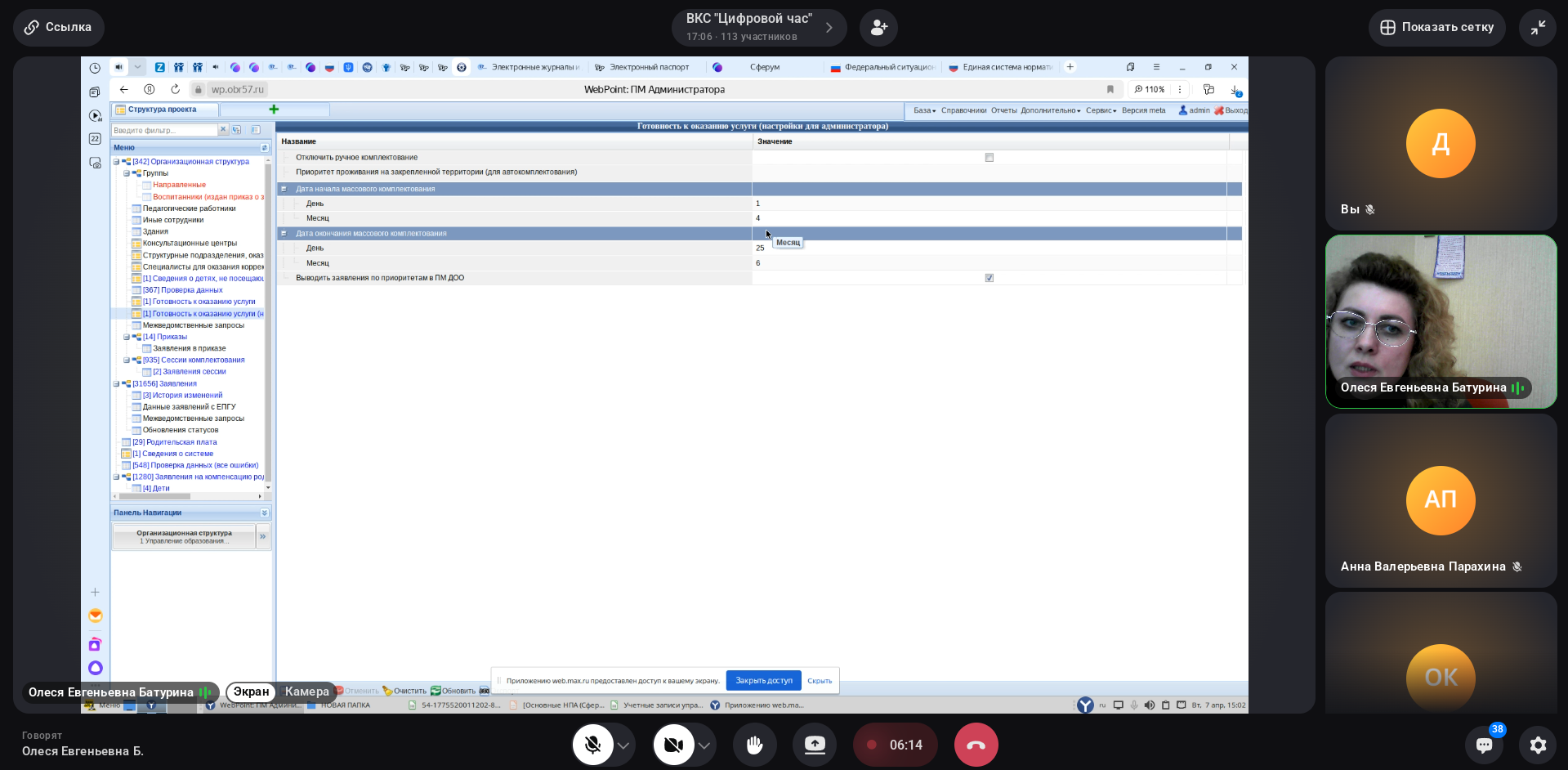
Task: Click the Ссылка link button
Action: 58,28
